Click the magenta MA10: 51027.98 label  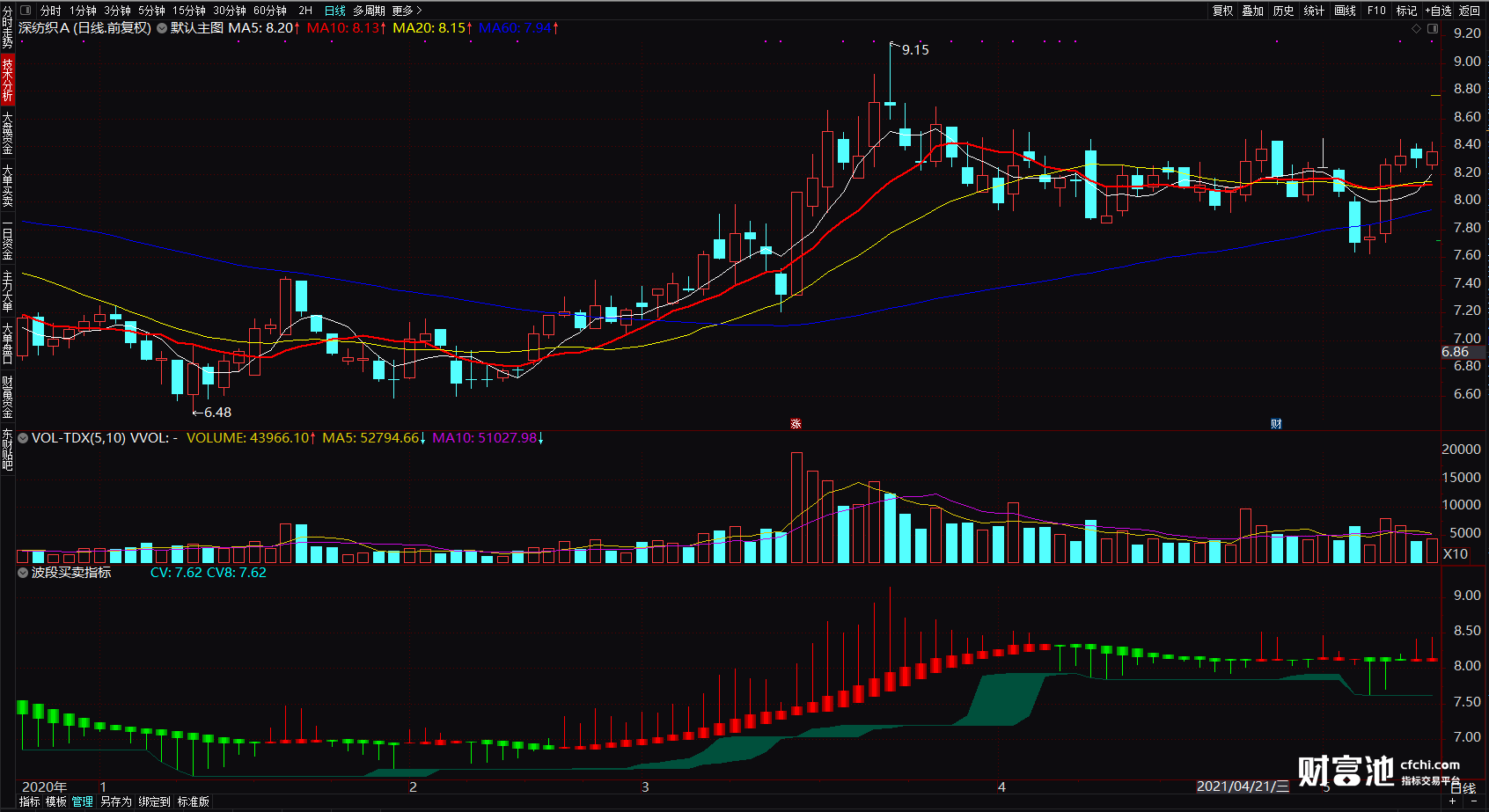pos(488,438)
